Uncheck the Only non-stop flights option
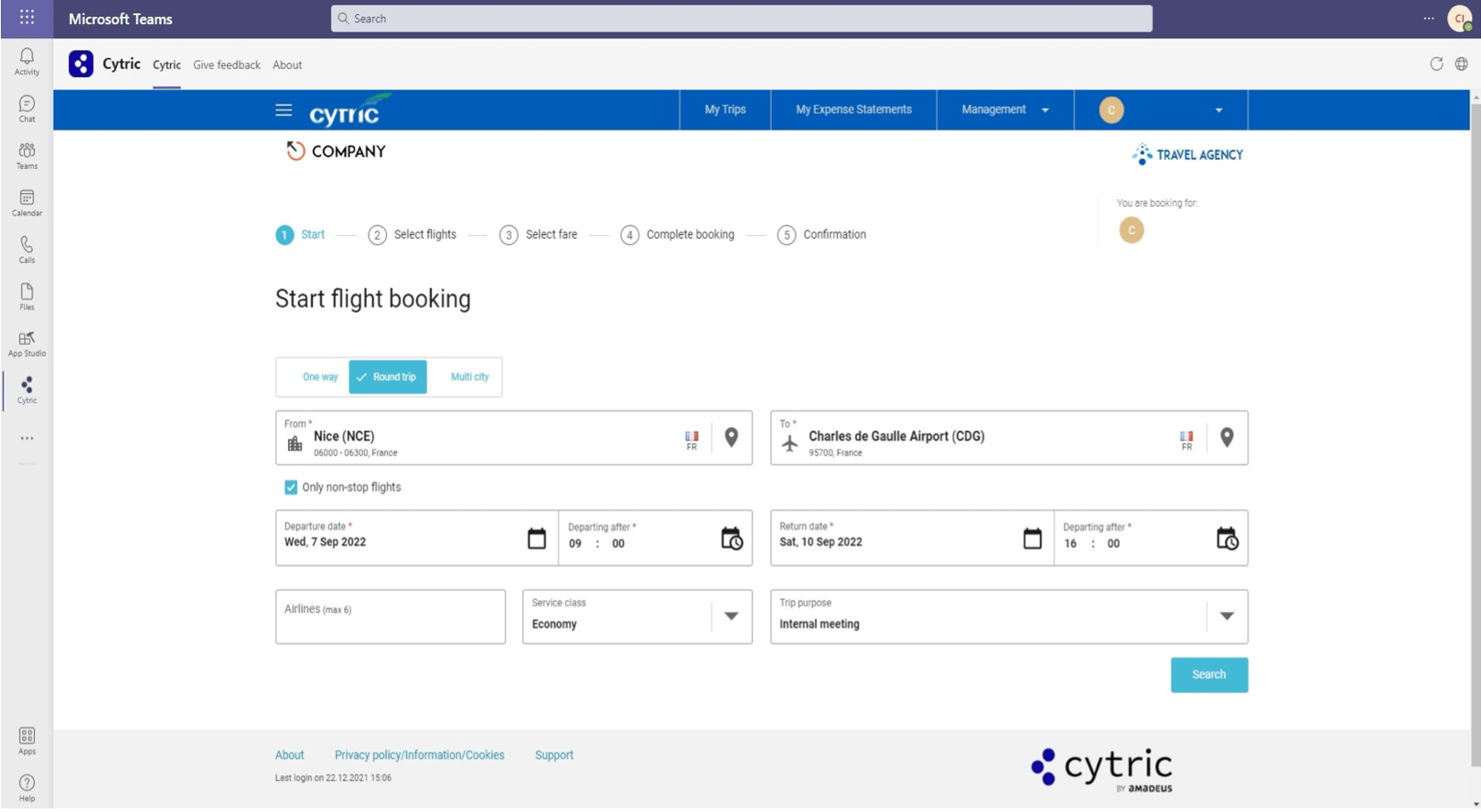The width and height of the screenshot is (1481, 812). click(290, 486)
